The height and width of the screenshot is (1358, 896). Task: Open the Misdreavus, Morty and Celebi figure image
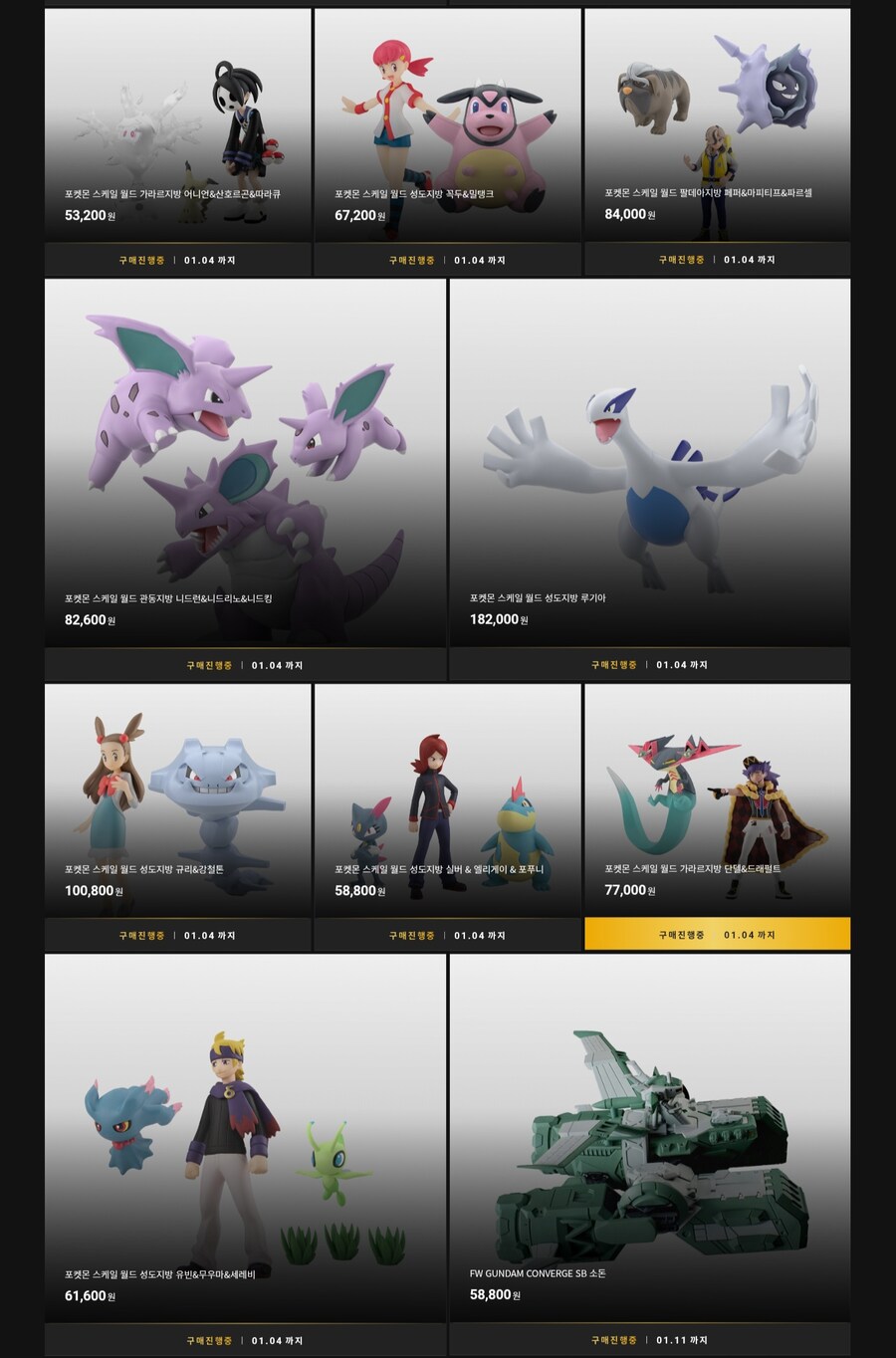pyautogui.click(x=245, y=1138)
